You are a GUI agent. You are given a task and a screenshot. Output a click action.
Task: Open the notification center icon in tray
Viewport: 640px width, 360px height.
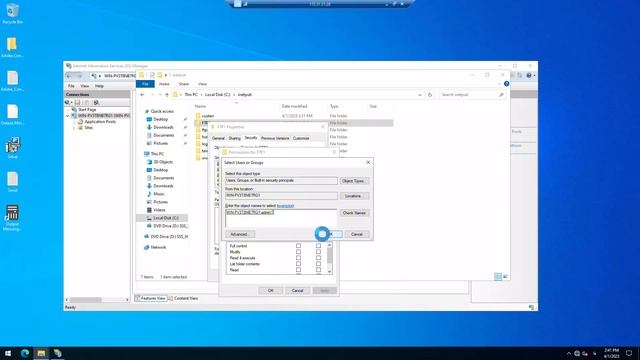pos(629,353)
